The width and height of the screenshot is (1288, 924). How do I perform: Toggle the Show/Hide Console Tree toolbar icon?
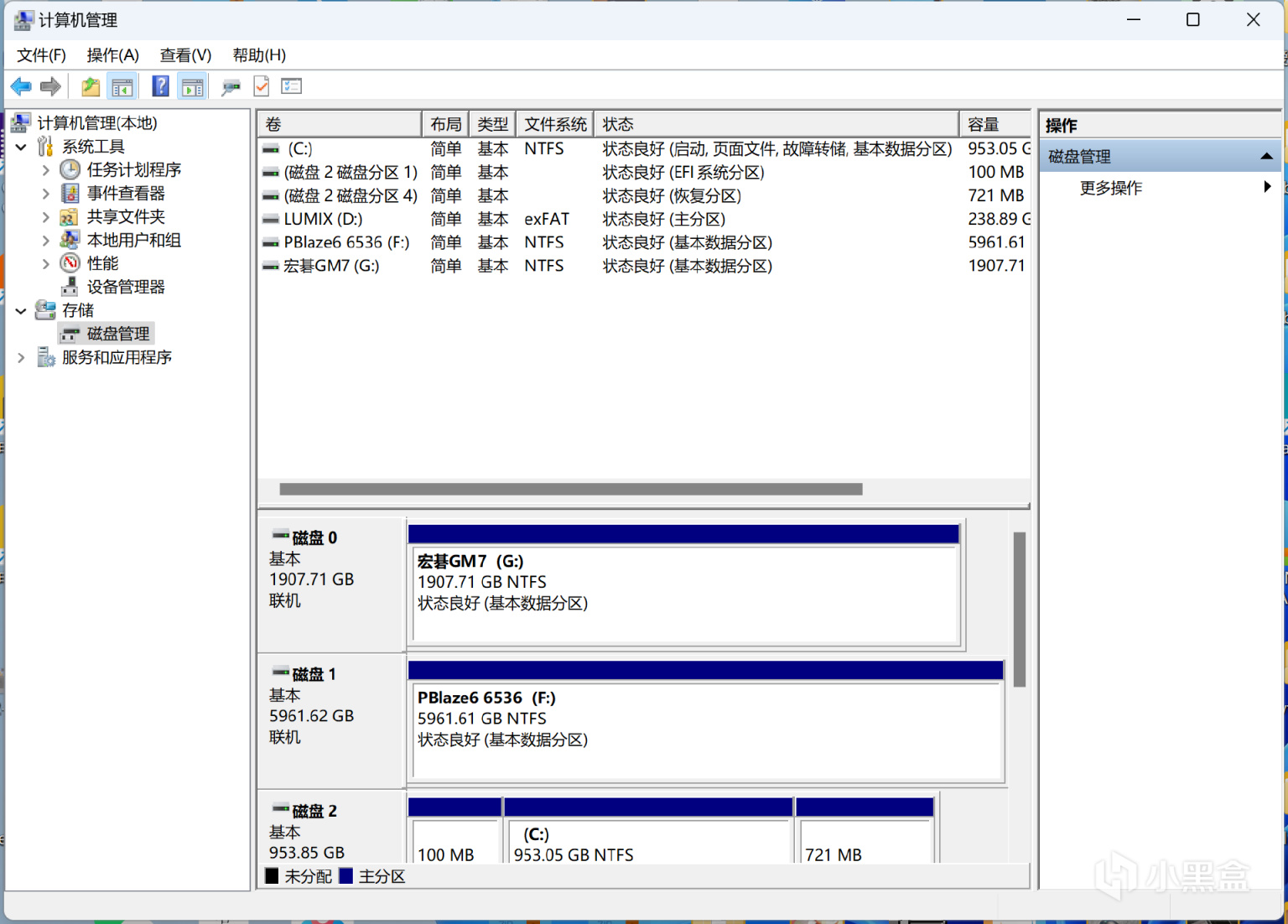click(122, 86)
